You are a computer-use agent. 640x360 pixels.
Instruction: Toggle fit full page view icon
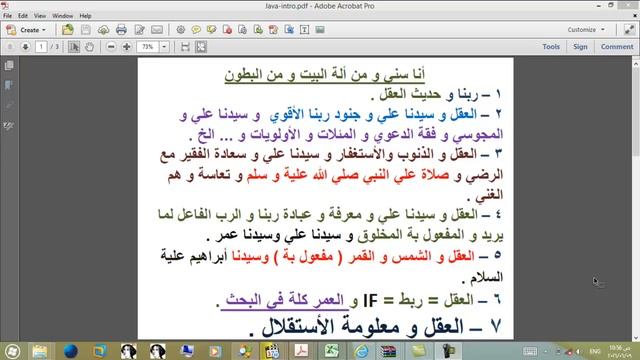click(201, 47)
